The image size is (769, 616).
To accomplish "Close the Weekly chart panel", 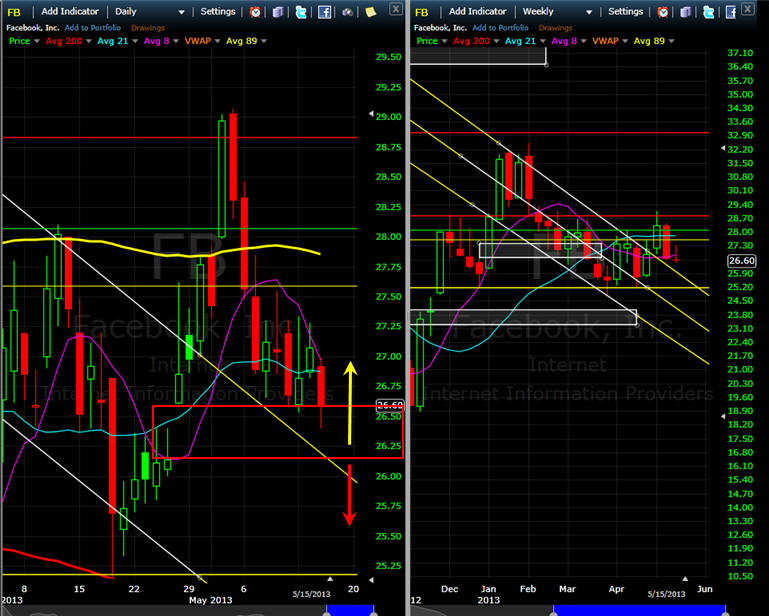I will point(747,8).
